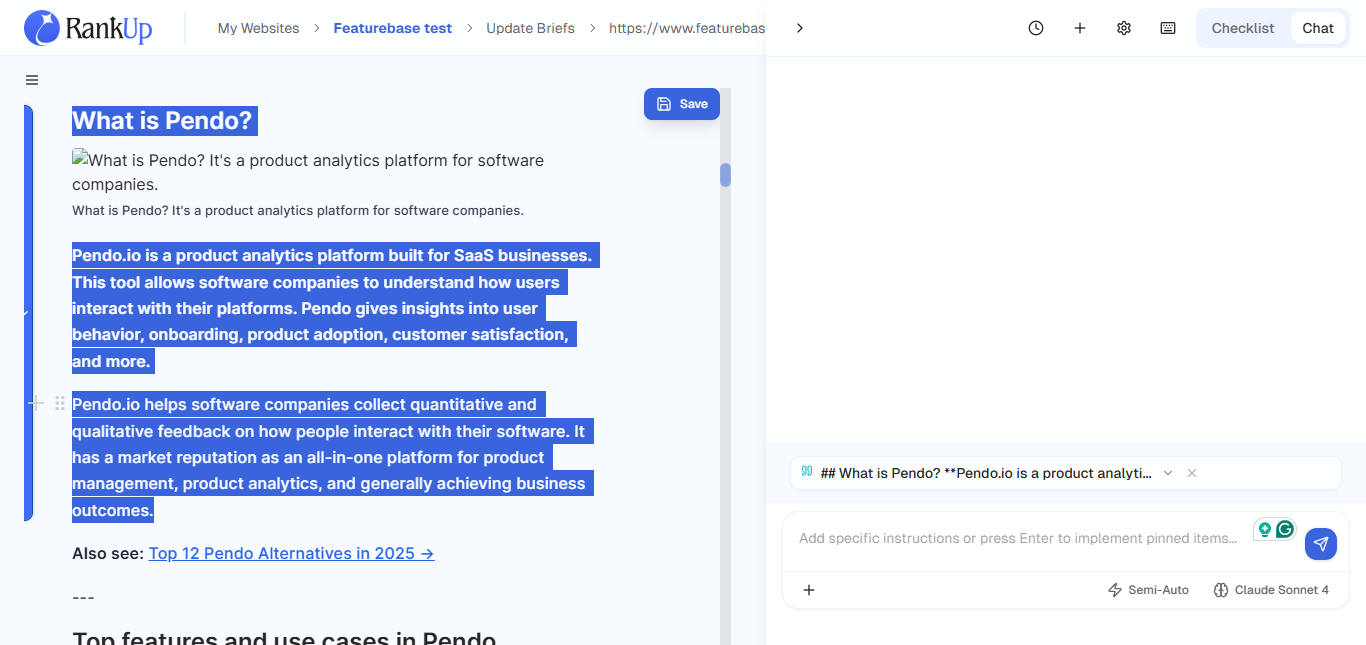Click the paragraph starting "Pendo.io is a product analytics"
Screen dimensions: 1366x645
click(x=335, y=308)
